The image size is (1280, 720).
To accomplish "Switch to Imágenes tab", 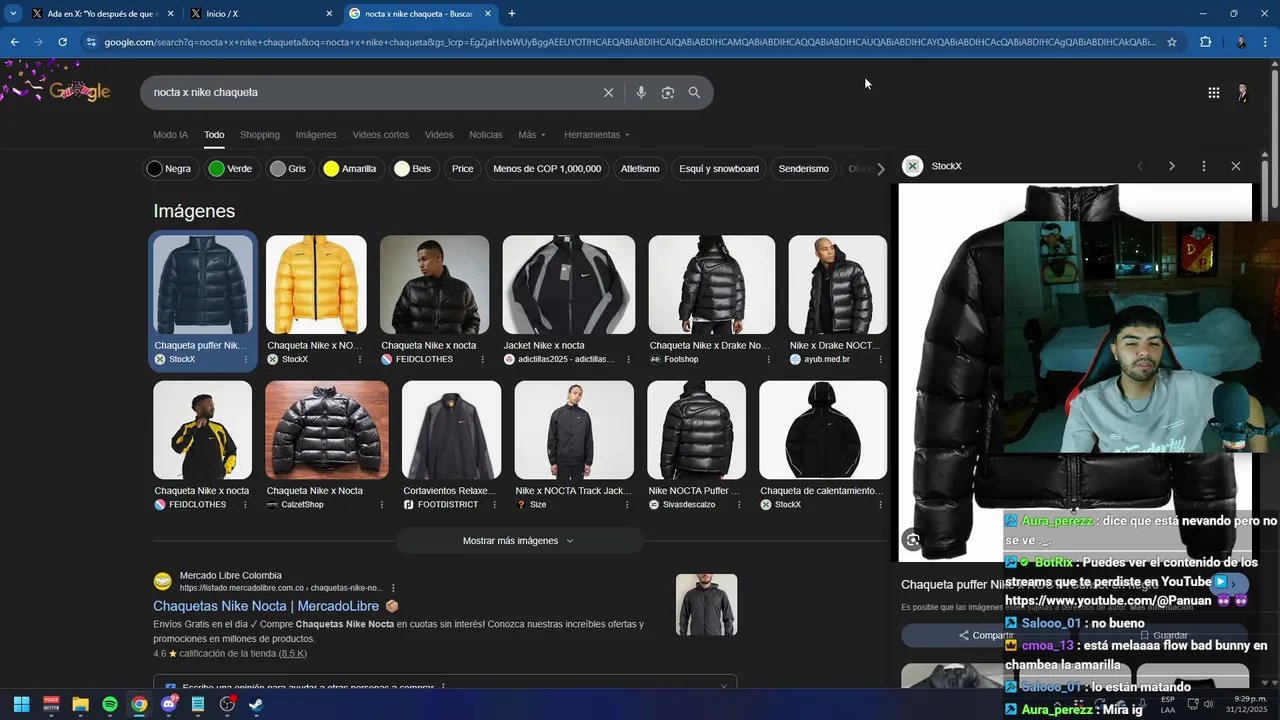I will [316, 135].
